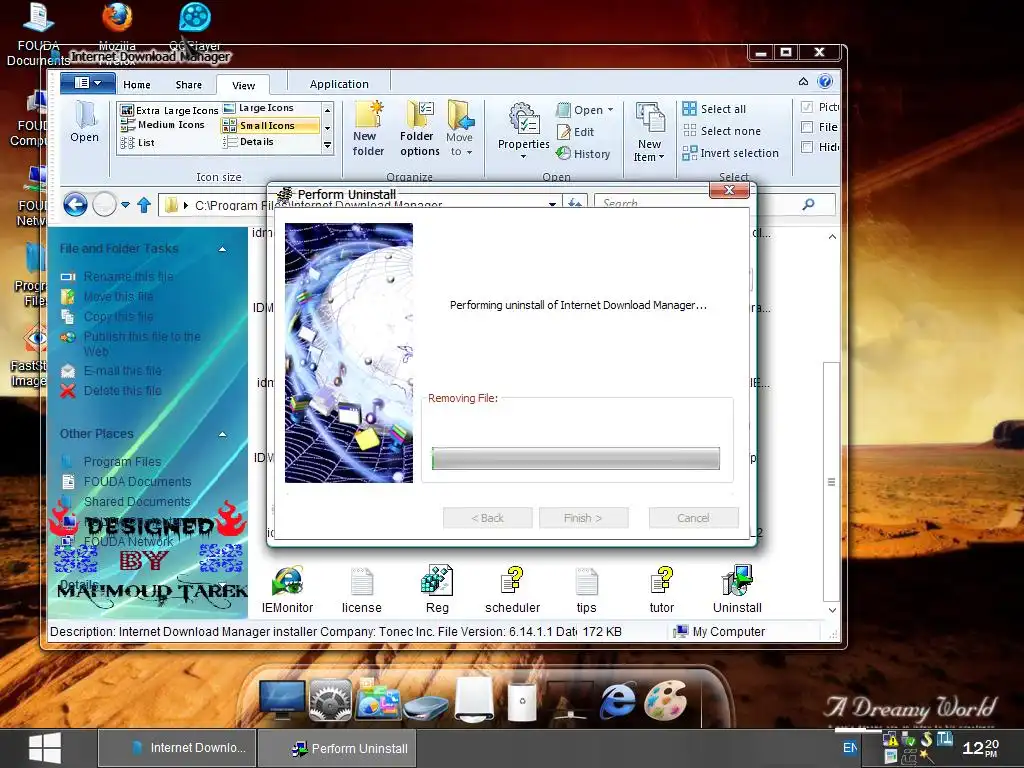This screenshot has height=768, width=1024.
Task: Choose Extra Large Icons view
Action: [x=169, y=110]
